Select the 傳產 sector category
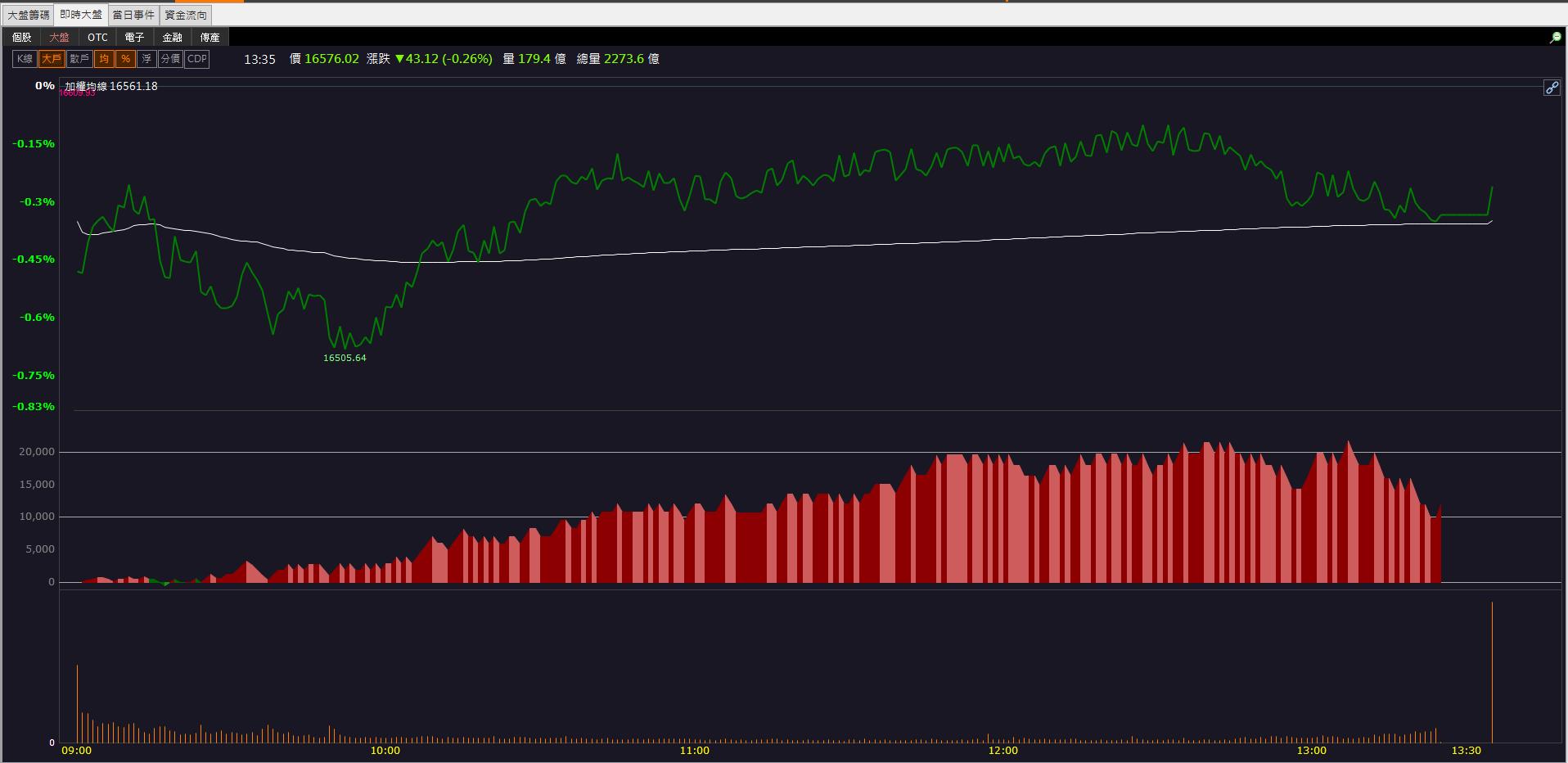 click(210, 38)
